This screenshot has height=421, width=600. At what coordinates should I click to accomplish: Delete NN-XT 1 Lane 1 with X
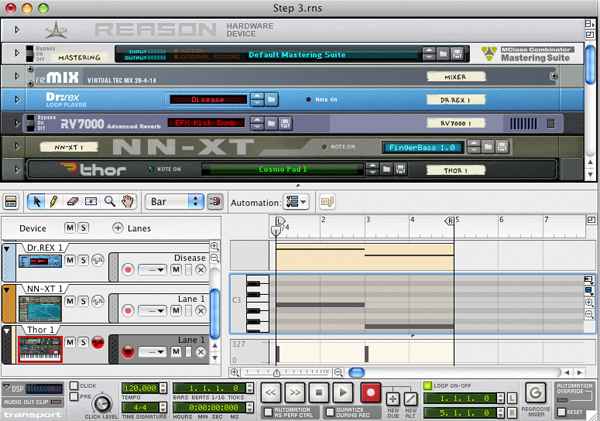201,311
